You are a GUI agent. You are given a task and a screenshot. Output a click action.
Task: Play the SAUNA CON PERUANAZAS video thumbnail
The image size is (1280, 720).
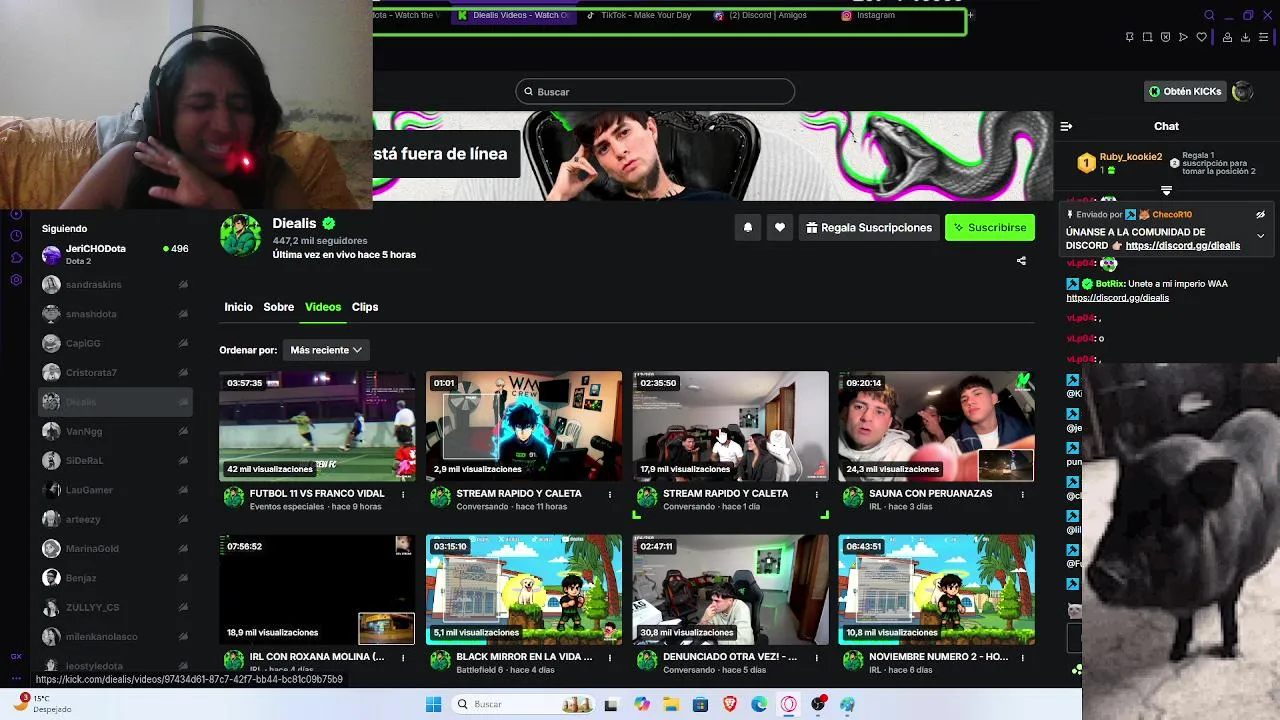click(x=936, y=426)
